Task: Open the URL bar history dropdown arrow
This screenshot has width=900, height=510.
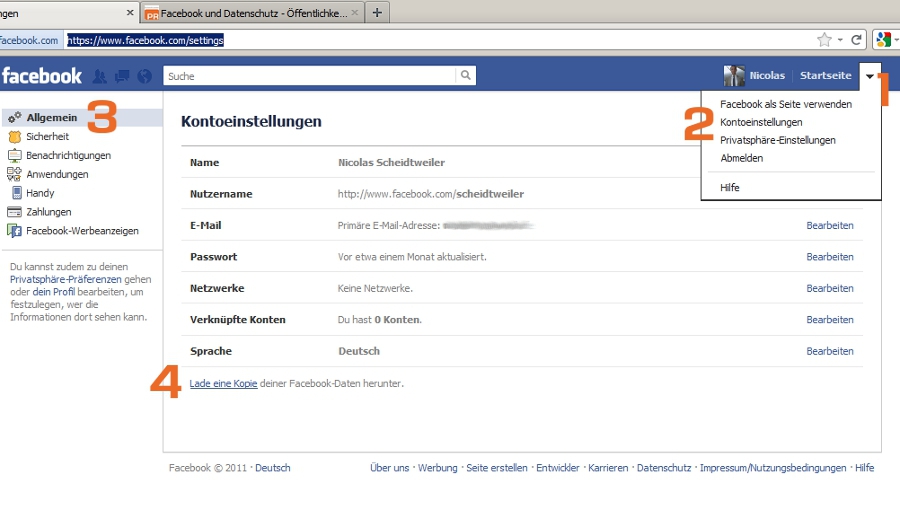Action: click(840, 40)
